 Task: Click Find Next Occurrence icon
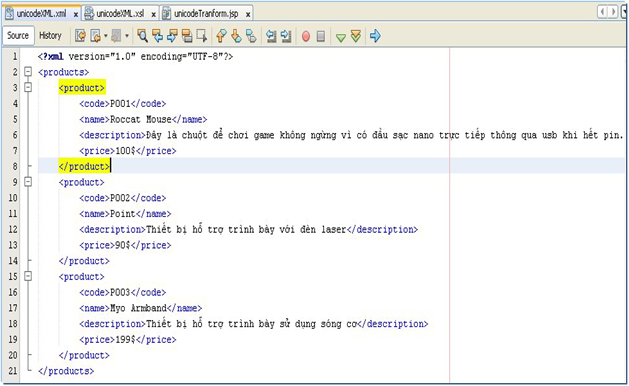pos(172,36)
